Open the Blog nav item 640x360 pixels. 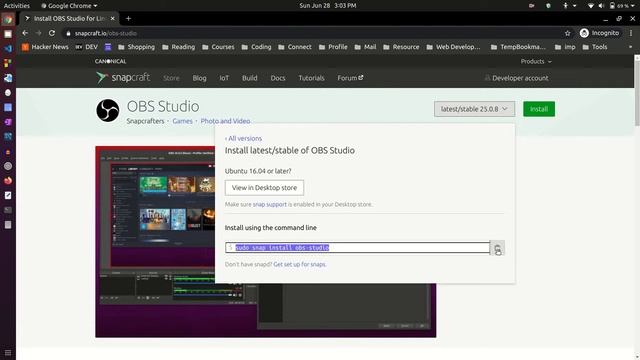199,78
